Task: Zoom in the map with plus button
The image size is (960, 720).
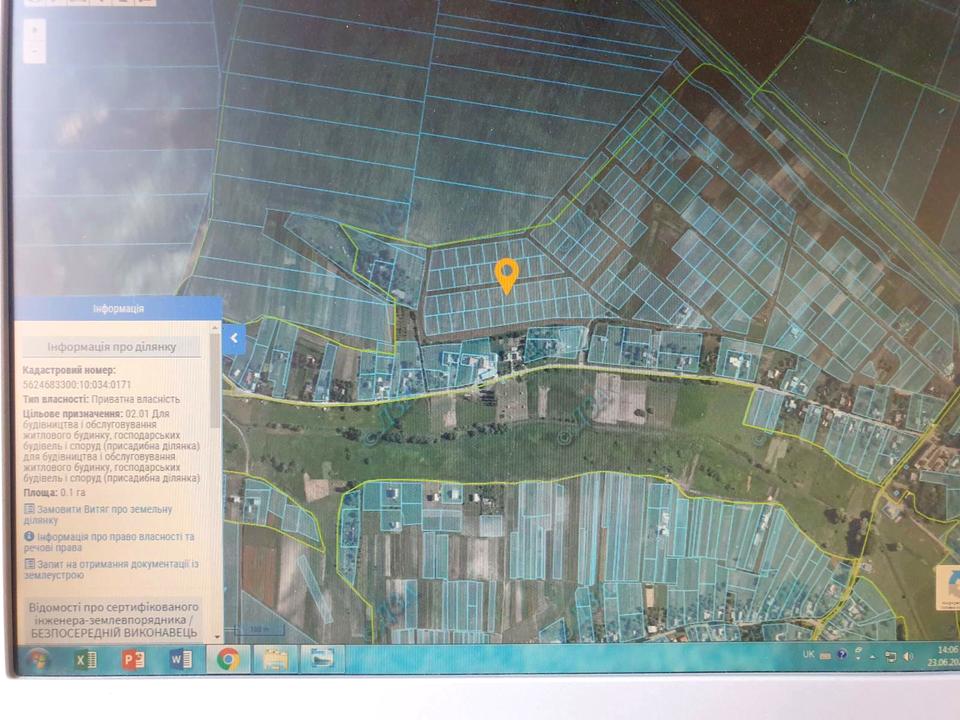Action: click(x=36, y=29)
